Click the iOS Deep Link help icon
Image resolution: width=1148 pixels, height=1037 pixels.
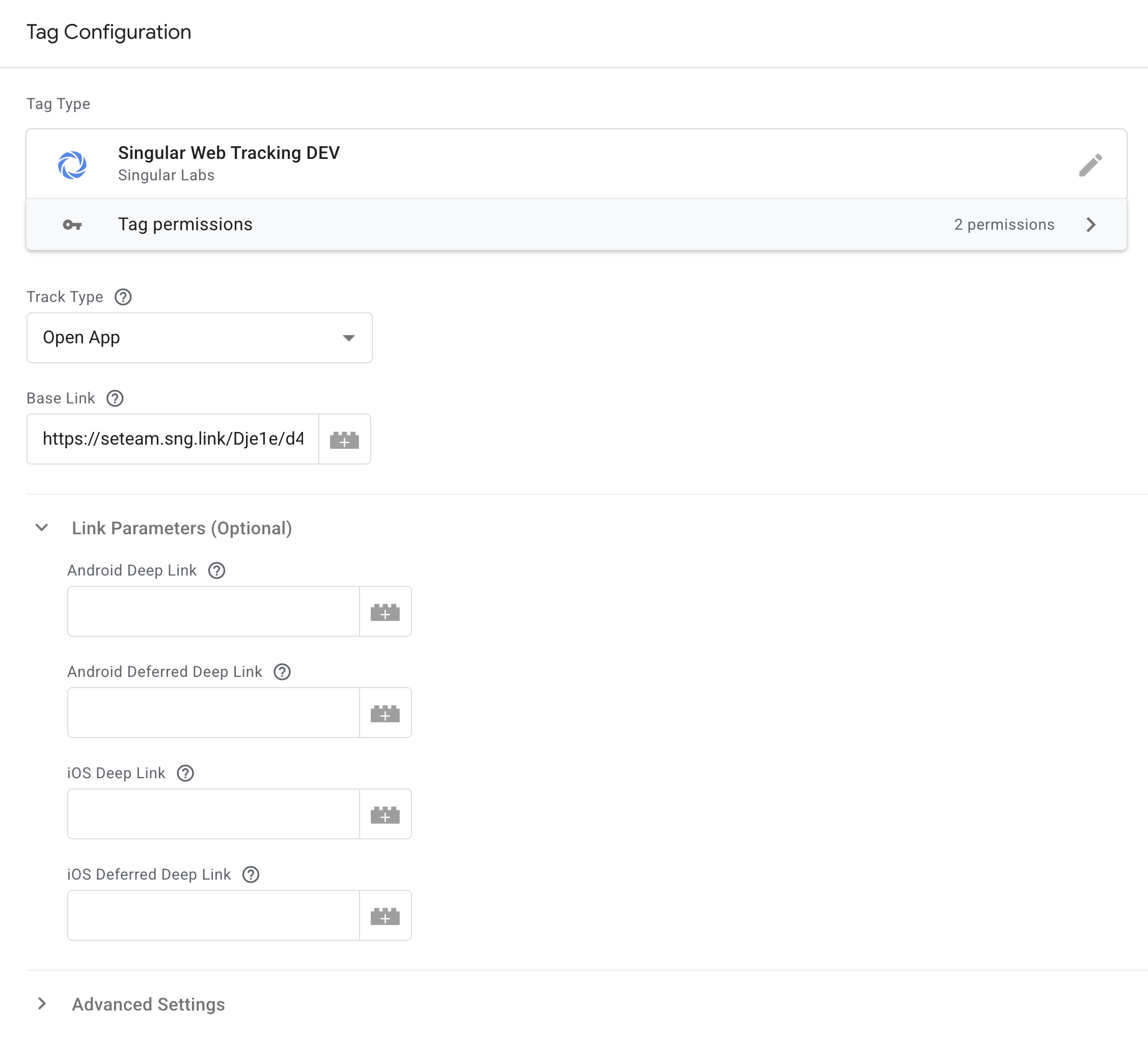pyautogui.click(x=185, y=773)
